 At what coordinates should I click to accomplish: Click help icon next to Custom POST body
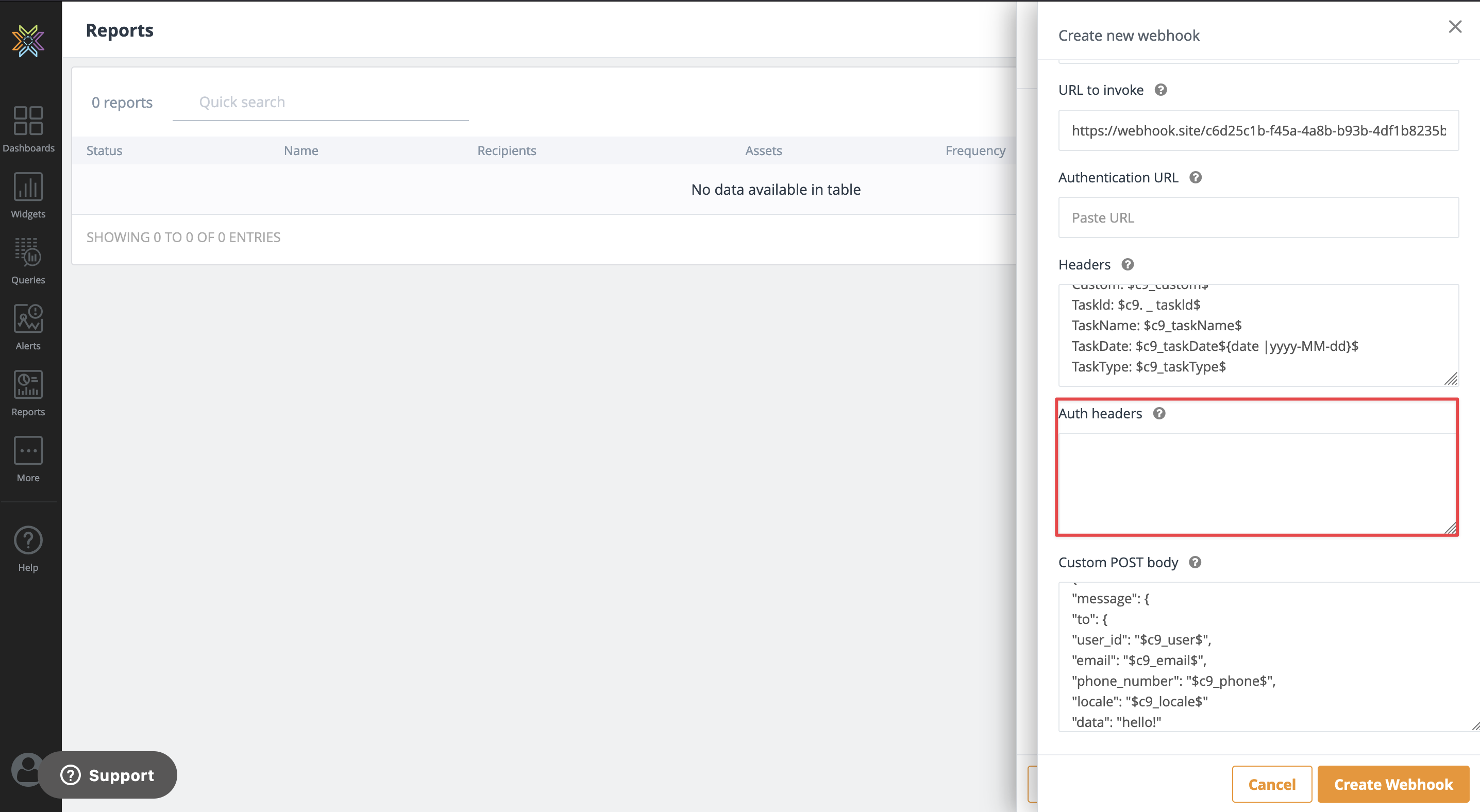(1195, 562)
